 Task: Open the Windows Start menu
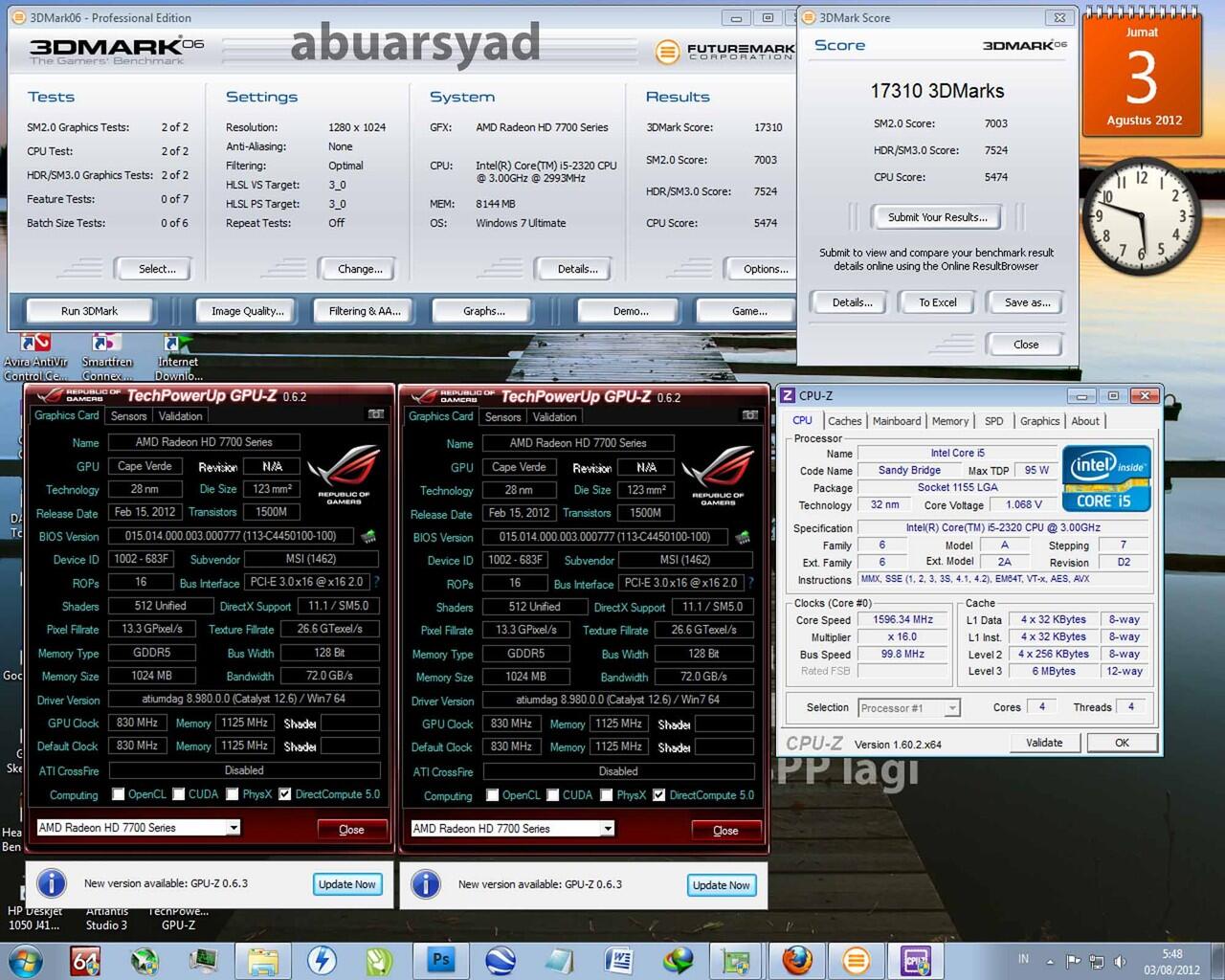coord(26,960)
